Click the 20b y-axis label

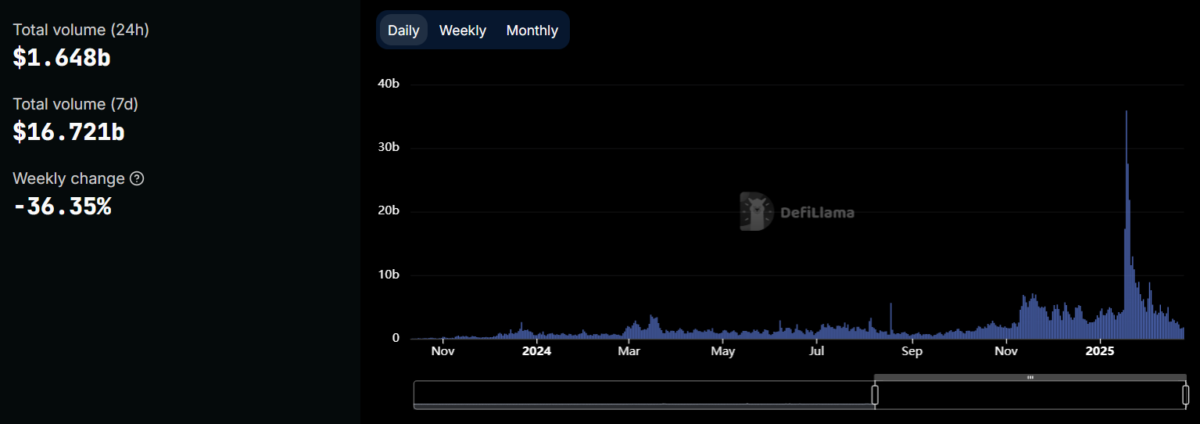pyautogui.click(x=389, y=211)
